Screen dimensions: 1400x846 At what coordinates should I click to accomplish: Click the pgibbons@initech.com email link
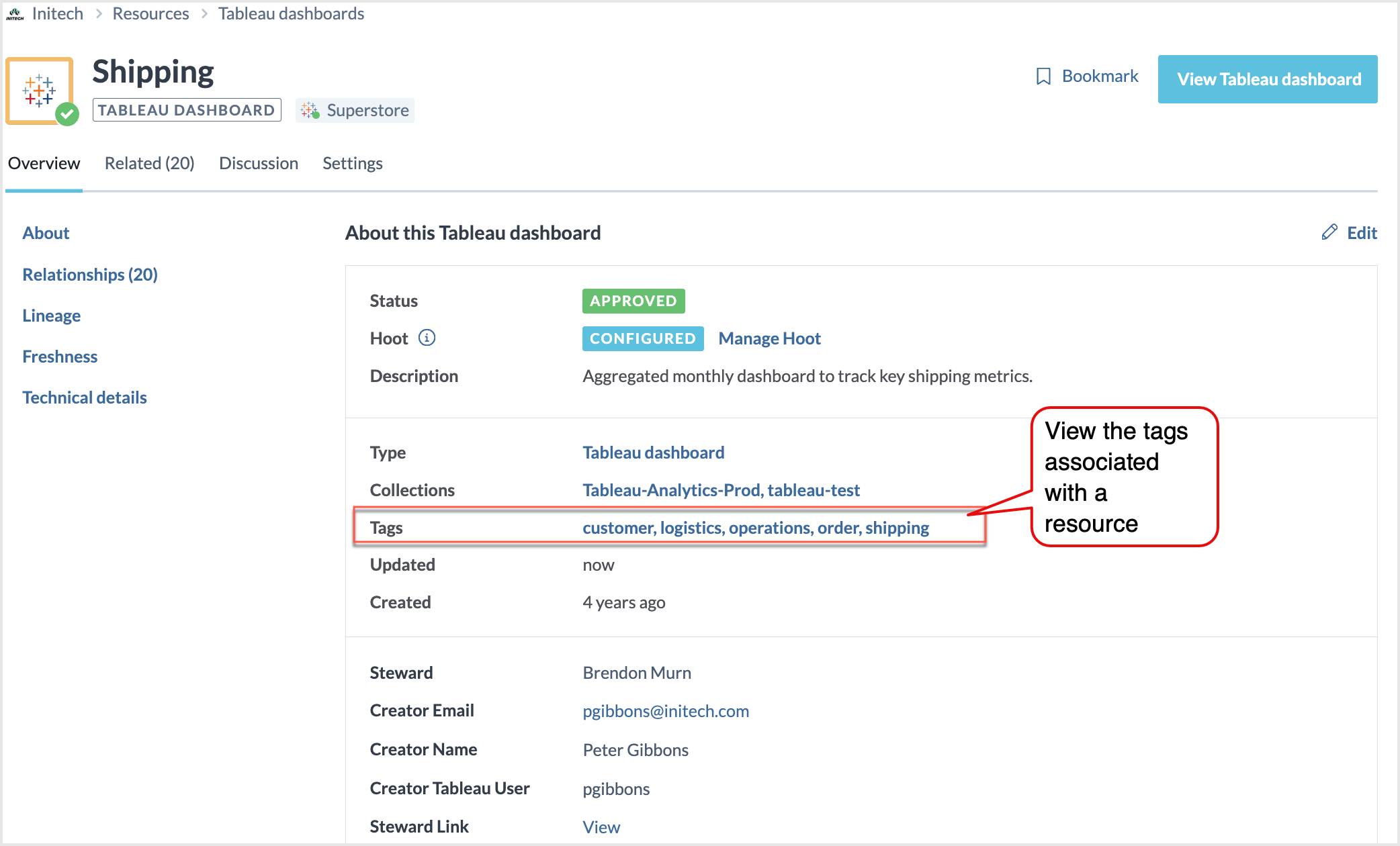tap(666, 711)
